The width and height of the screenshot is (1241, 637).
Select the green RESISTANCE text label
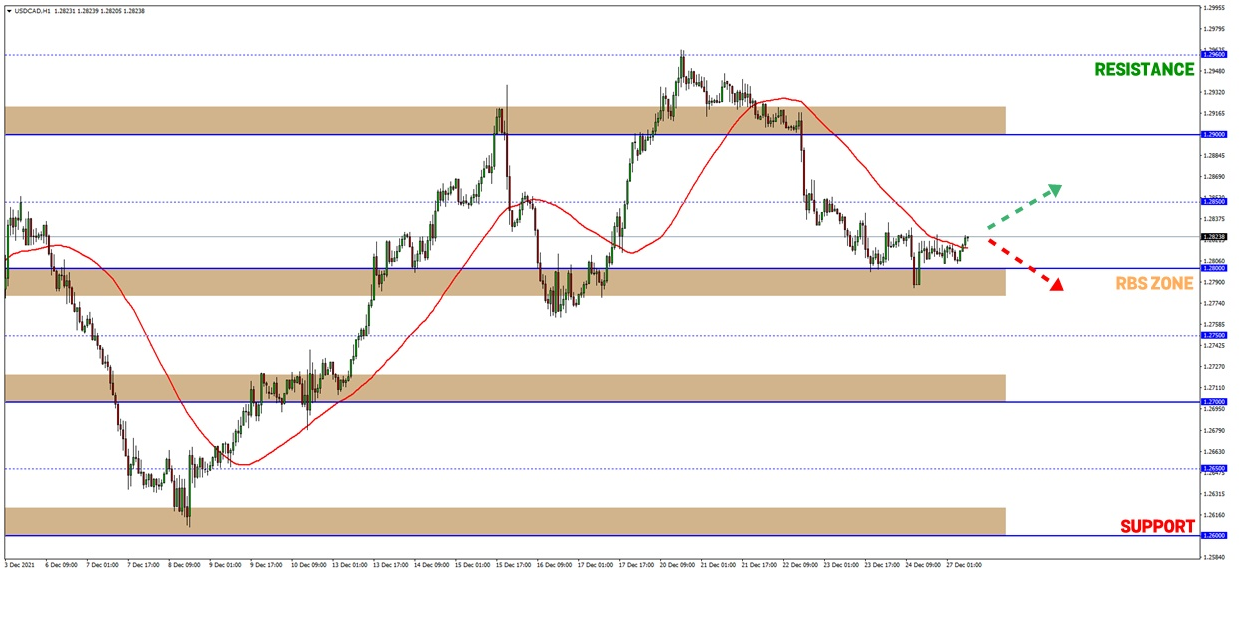coord(1144,70)
